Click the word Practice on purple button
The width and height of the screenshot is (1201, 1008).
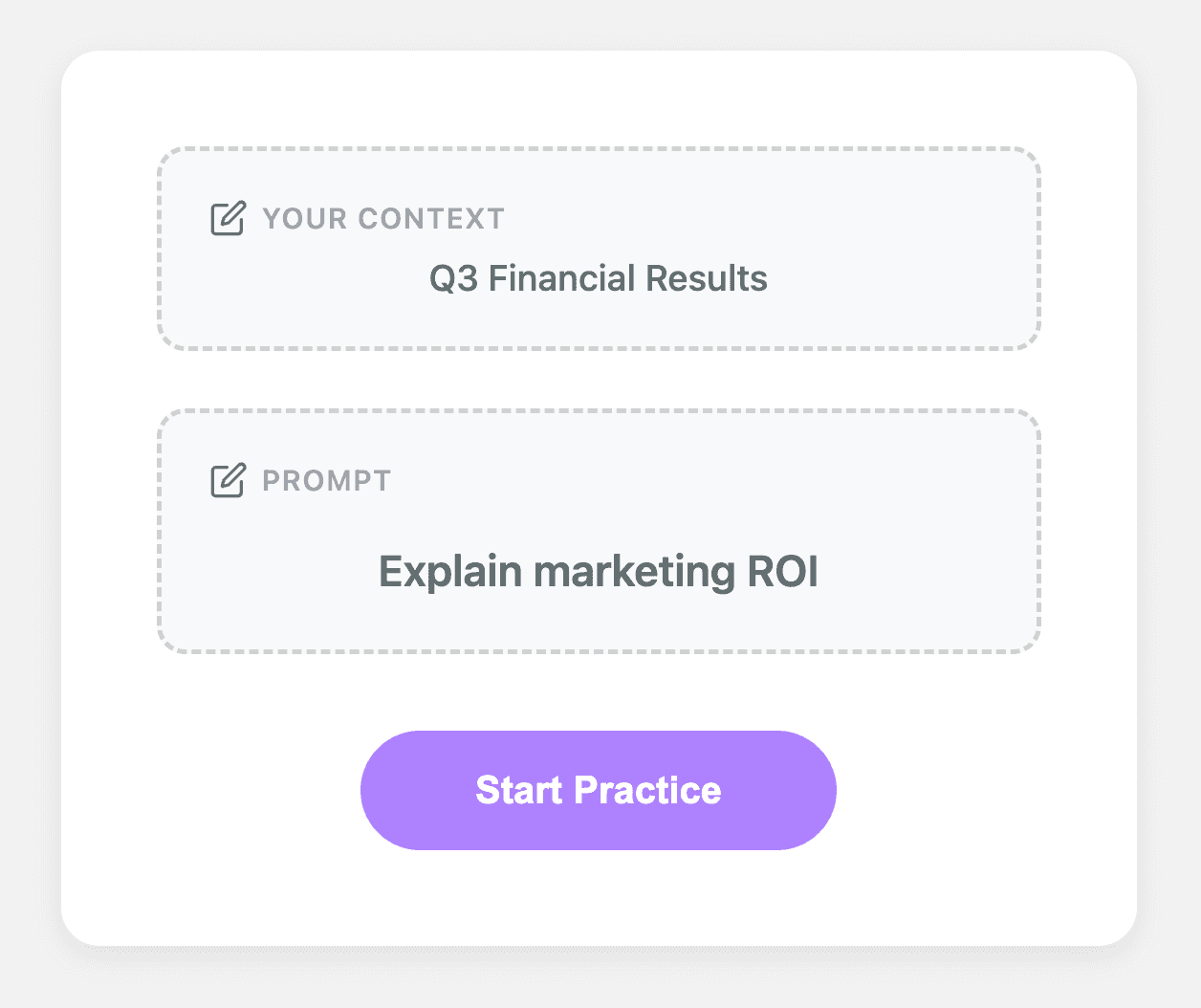(647, 791)
